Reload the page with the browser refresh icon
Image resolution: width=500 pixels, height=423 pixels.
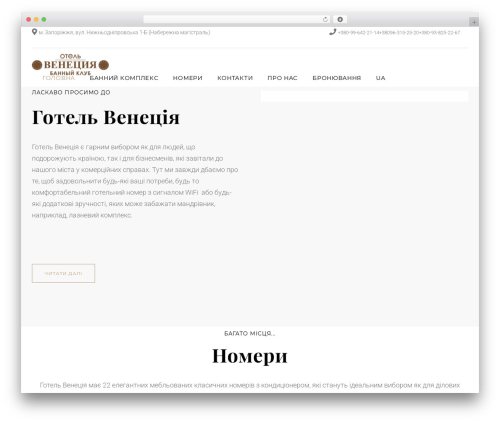(325, 20)
